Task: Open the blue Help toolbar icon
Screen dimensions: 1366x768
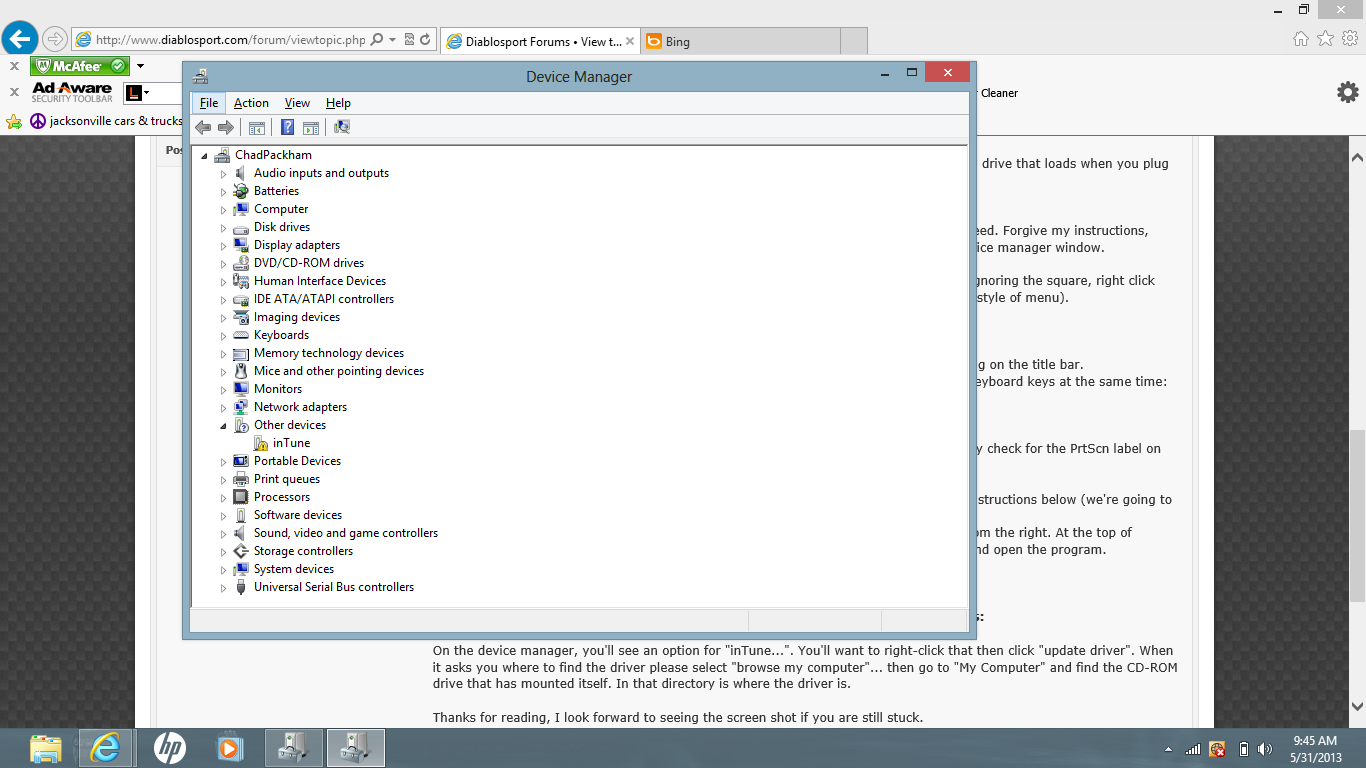Action: pos(287,127)
